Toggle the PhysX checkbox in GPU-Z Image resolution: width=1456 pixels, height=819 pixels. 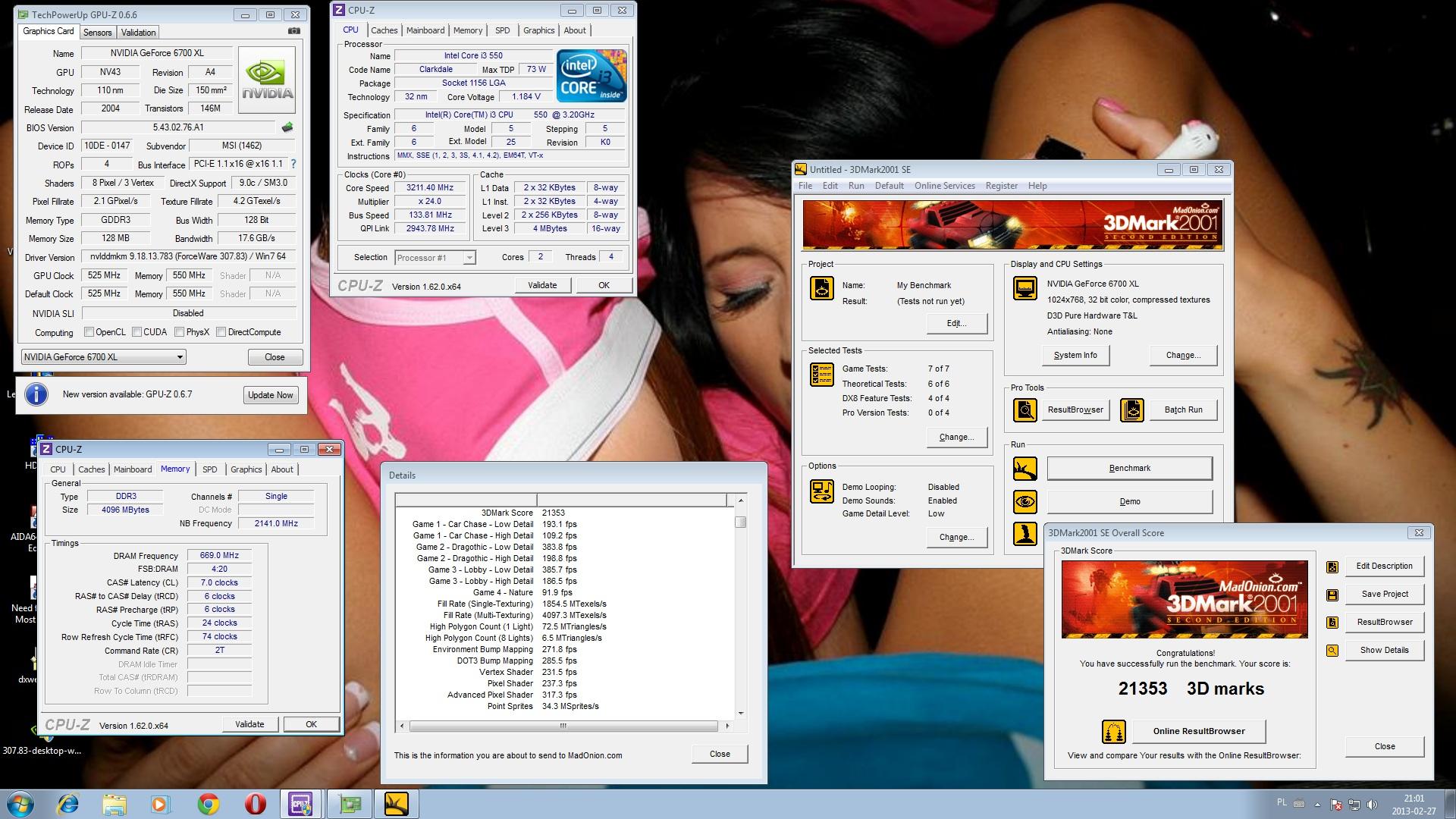coord(179,332)
